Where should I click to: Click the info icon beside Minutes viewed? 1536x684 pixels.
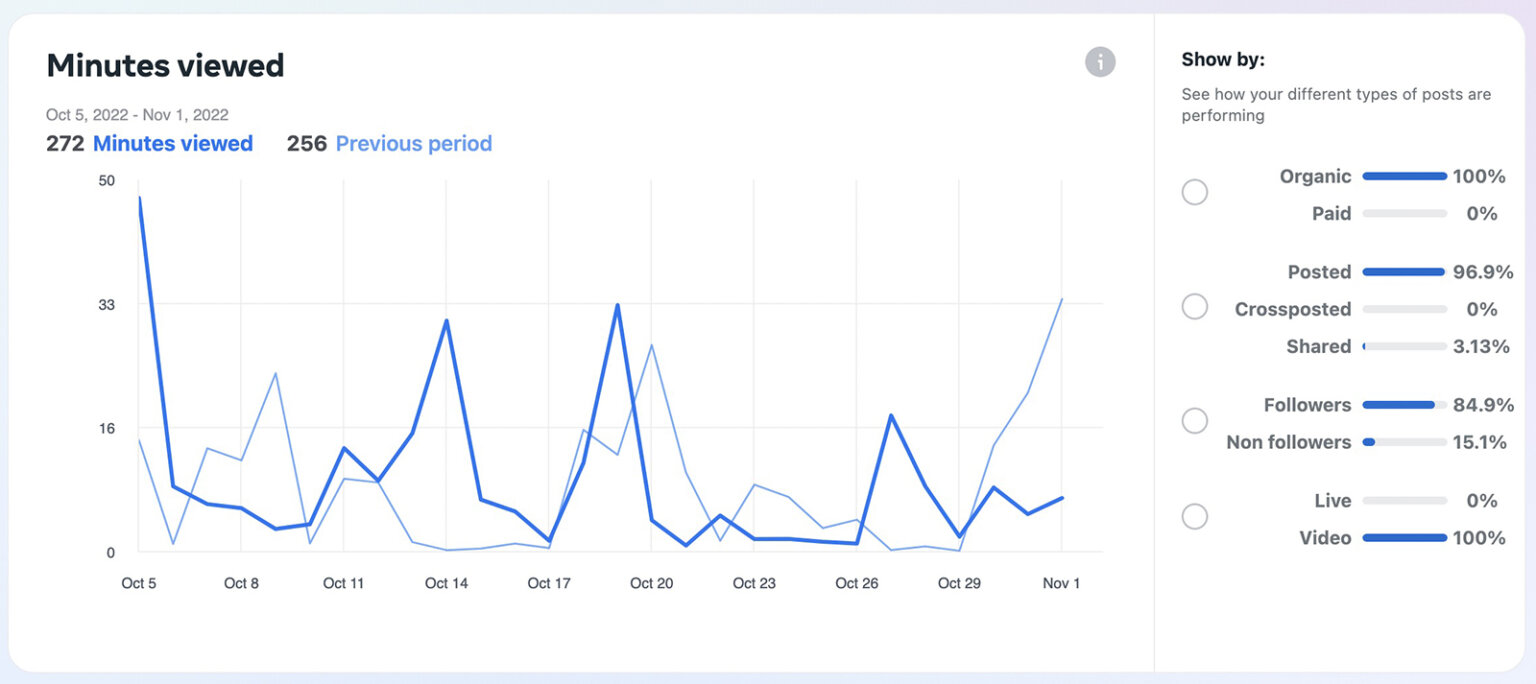[x=1100, y=62]
